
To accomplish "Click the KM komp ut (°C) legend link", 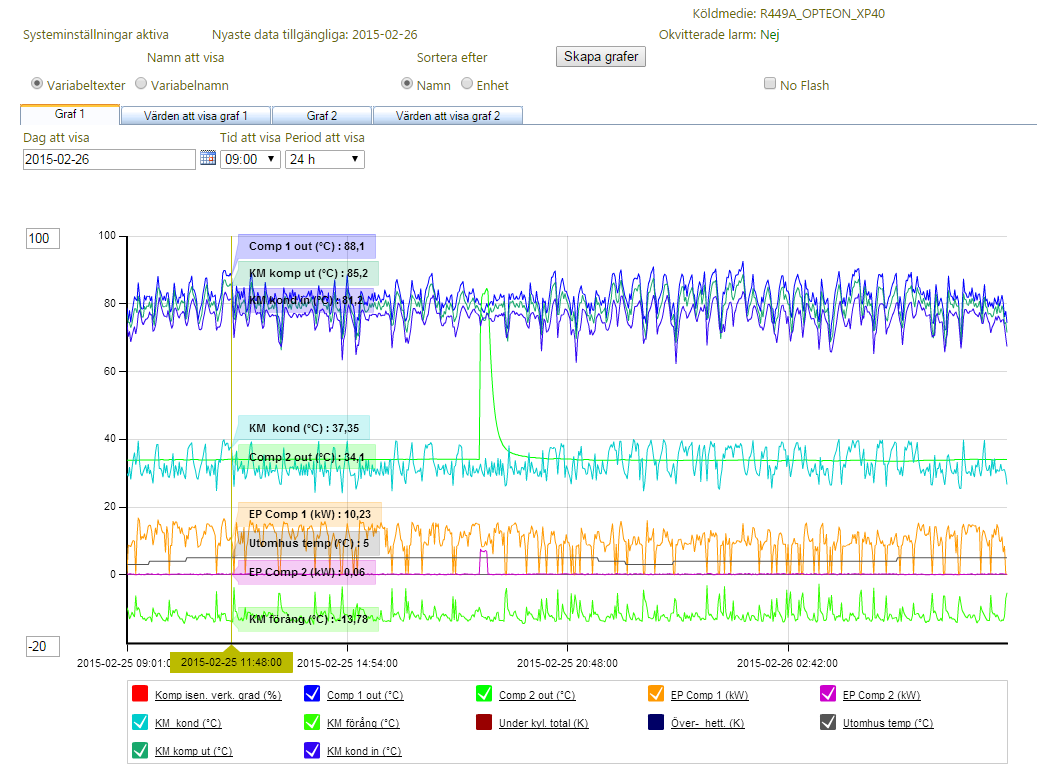I will pyautogui.click(x=194, y=751).
